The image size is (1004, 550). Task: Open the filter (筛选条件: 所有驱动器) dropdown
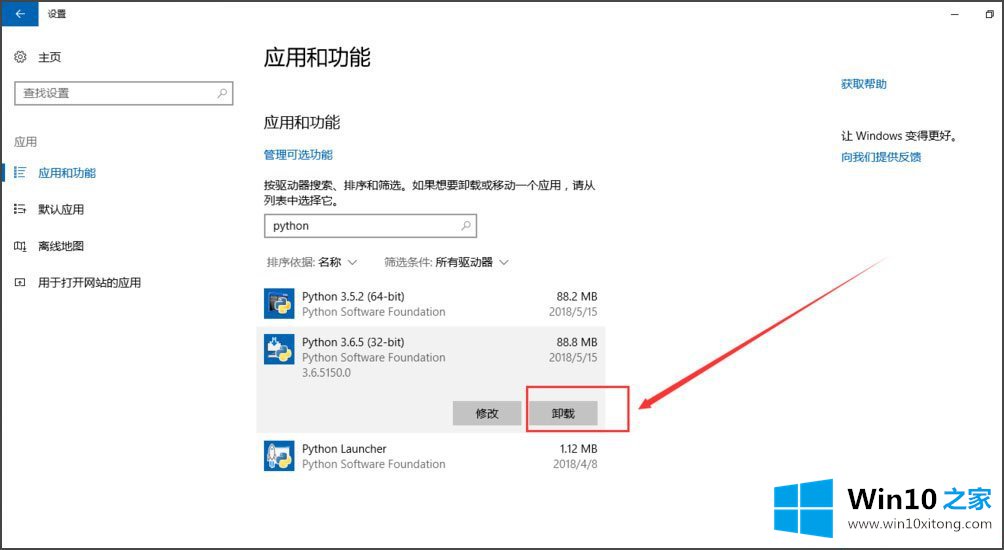446,262
